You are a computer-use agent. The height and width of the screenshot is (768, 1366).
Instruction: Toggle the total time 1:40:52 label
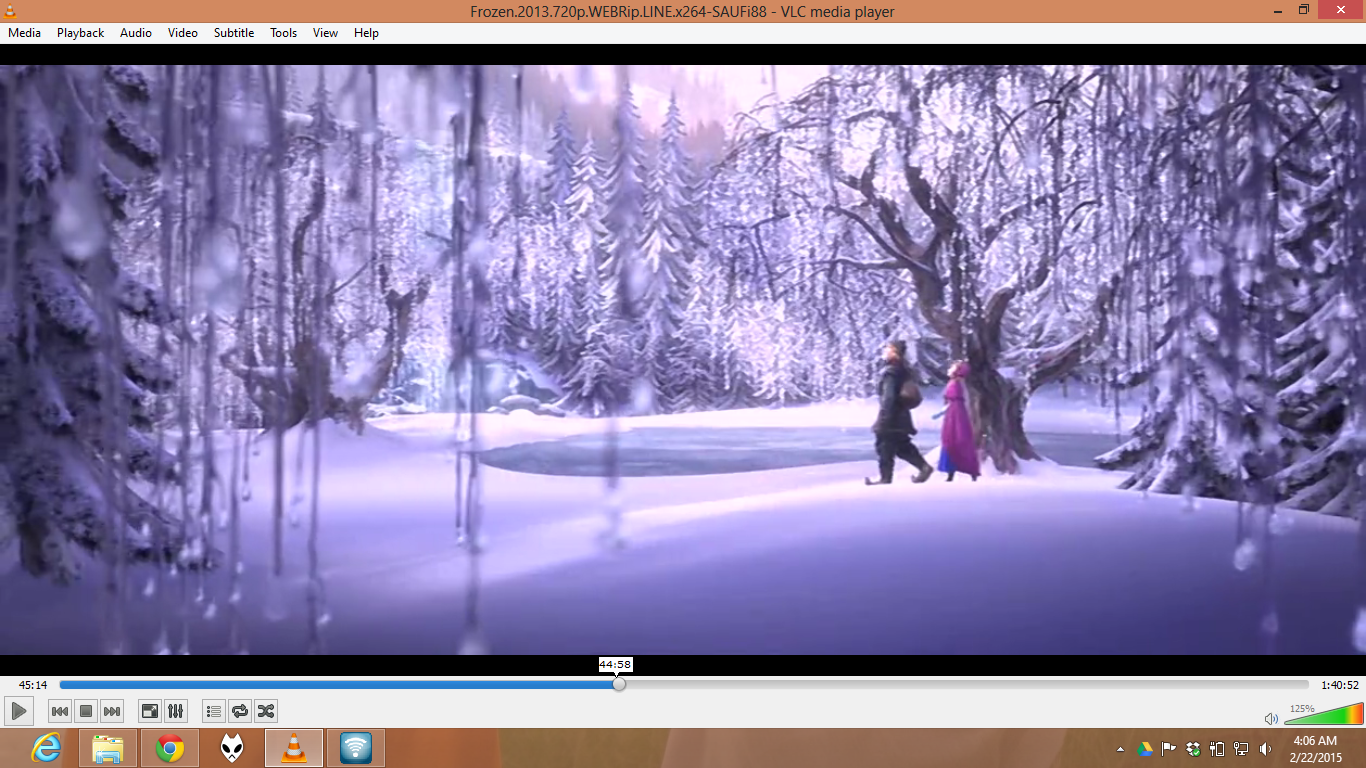coord(1340,685)
